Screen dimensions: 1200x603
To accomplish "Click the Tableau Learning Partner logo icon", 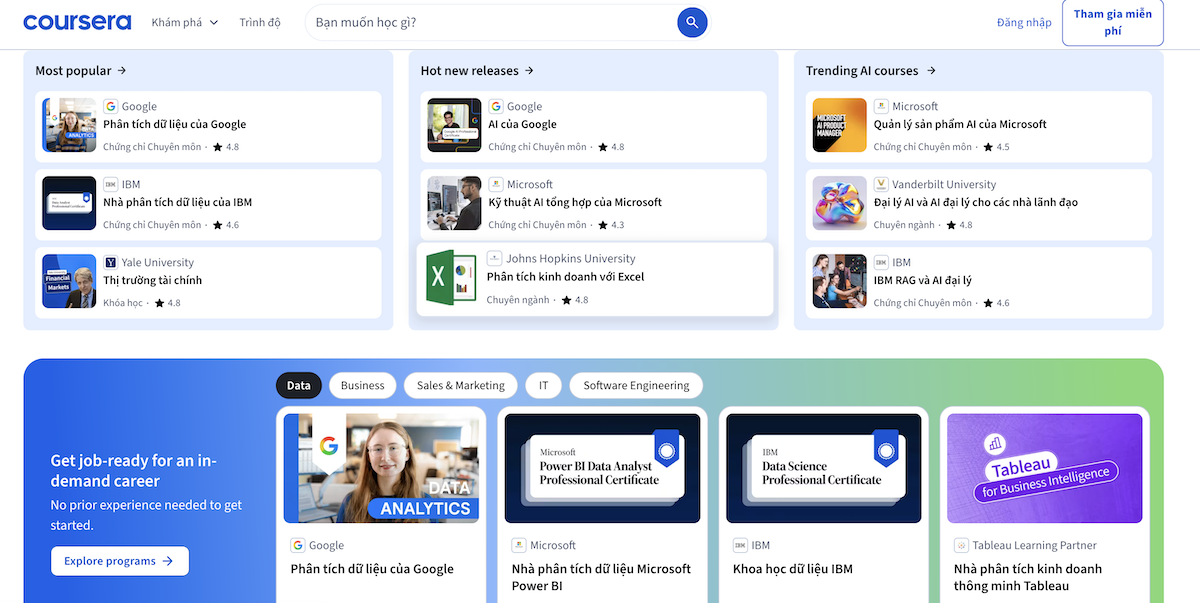I will tap(961, 545).
